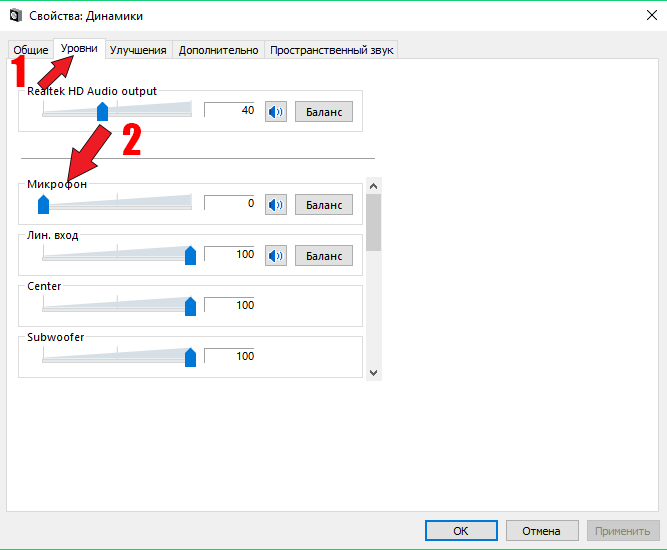The height and width of the screenshot is (550, 667).
Task: Confirm with the OK button
Action: [460, 530]
